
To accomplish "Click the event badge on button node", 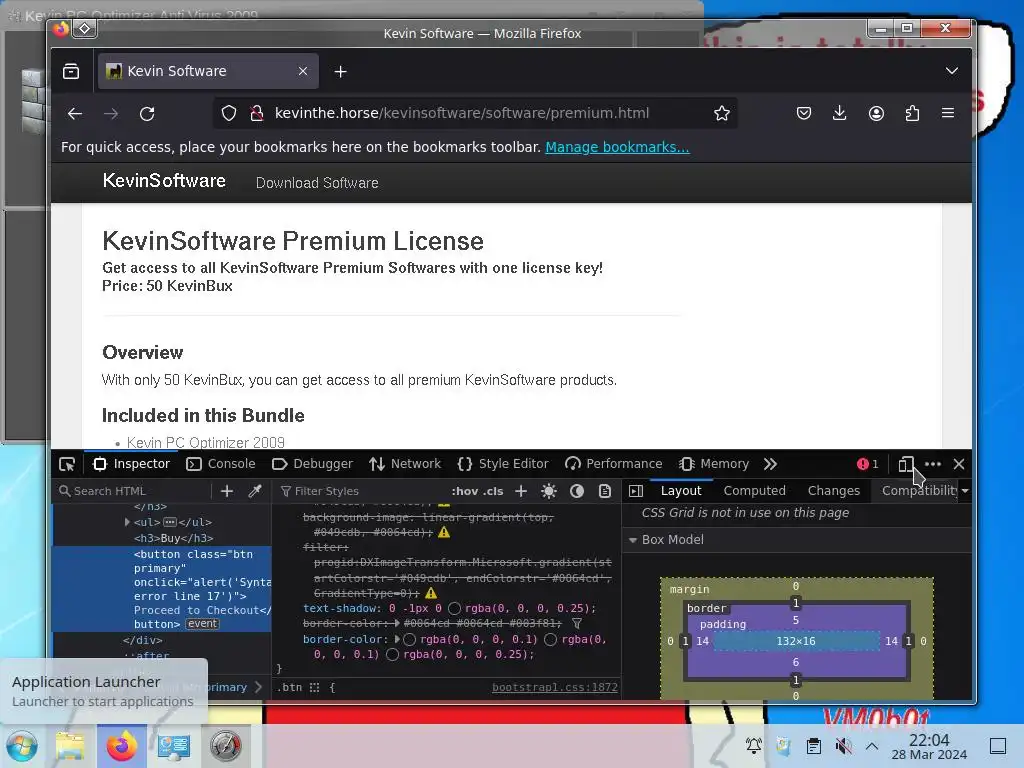I will pos(202,624).
